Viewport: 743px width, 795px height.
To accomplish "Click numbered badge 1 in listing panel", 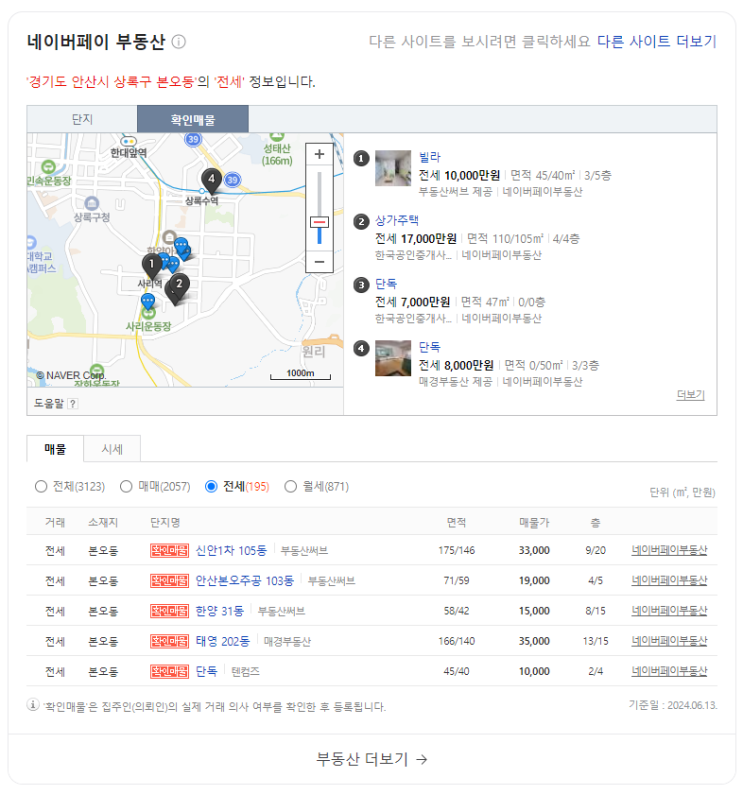I will click(361, 158).
